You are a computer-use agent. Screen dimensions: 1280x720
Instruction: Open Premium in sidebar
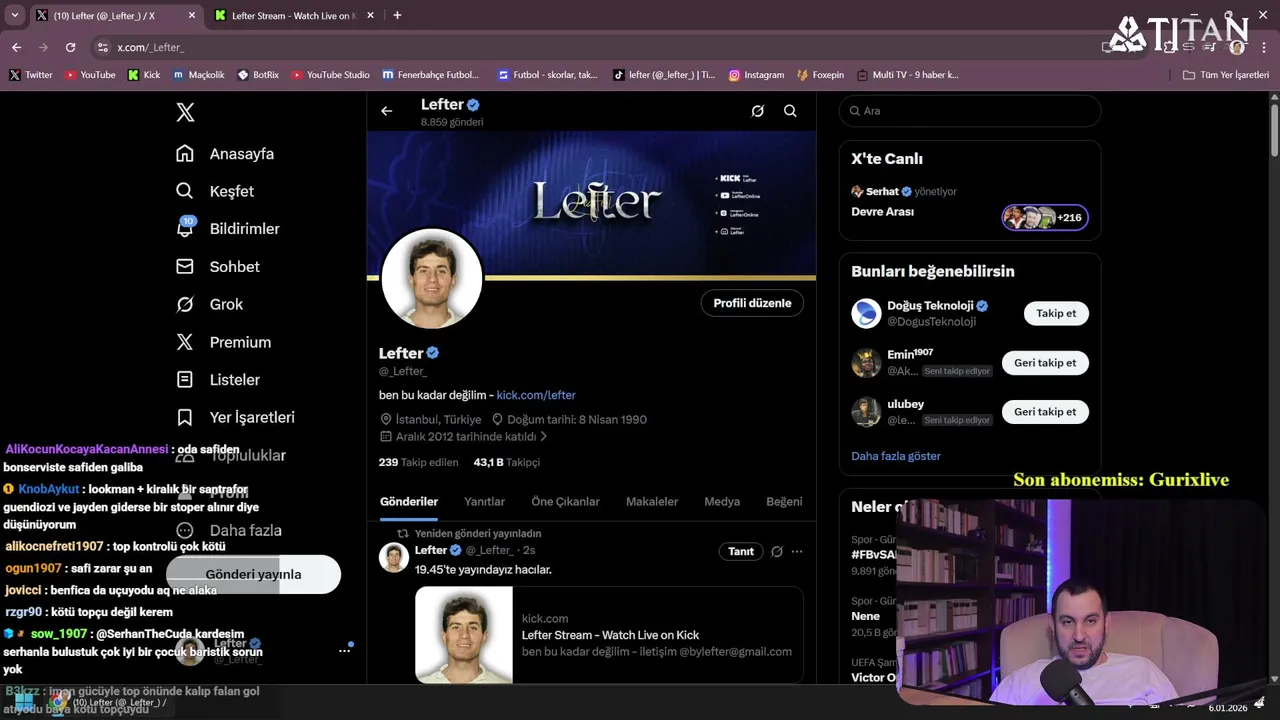[224, 342]
